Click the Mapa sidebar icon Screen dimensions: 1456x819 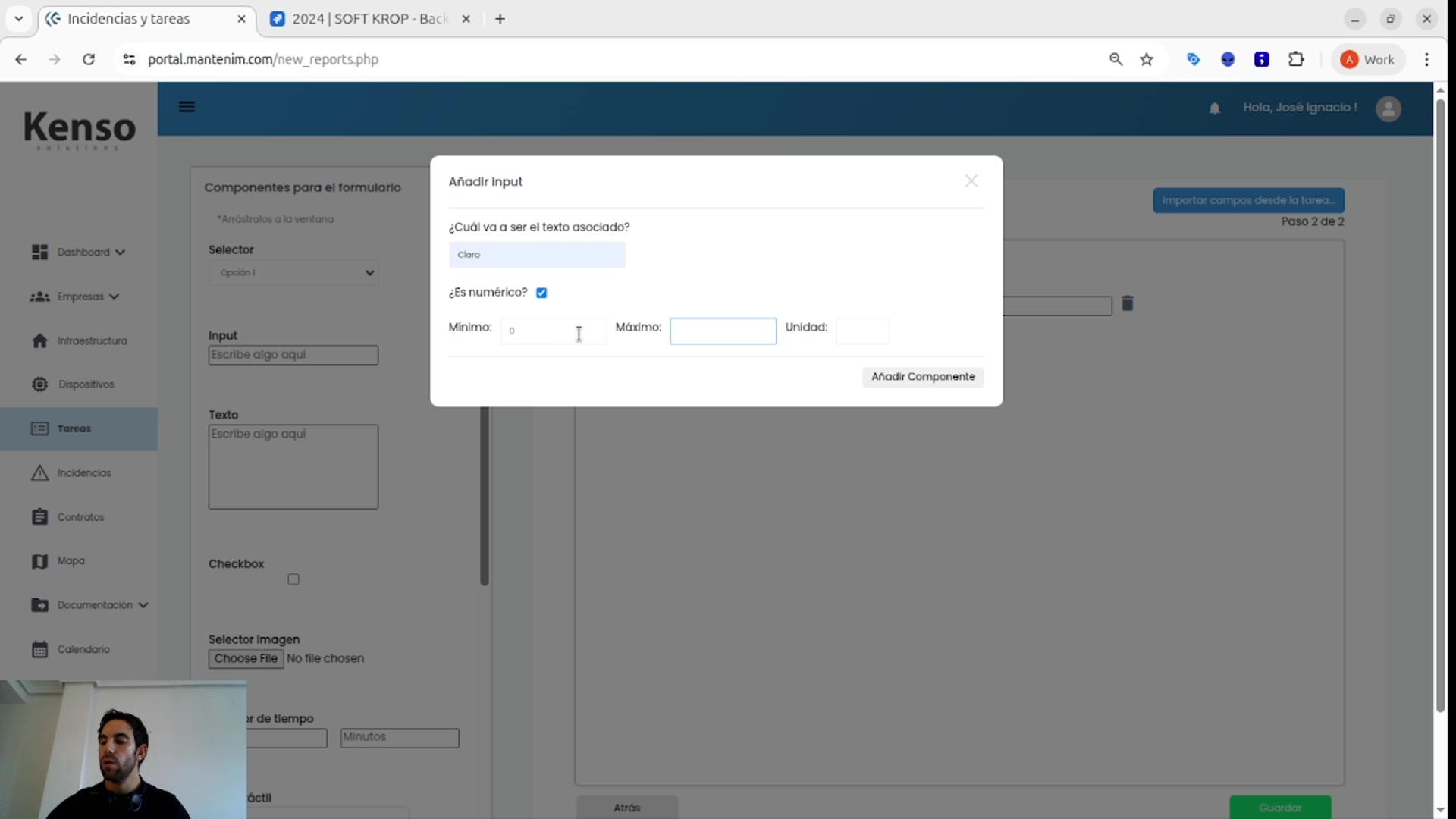coord(39,561)
